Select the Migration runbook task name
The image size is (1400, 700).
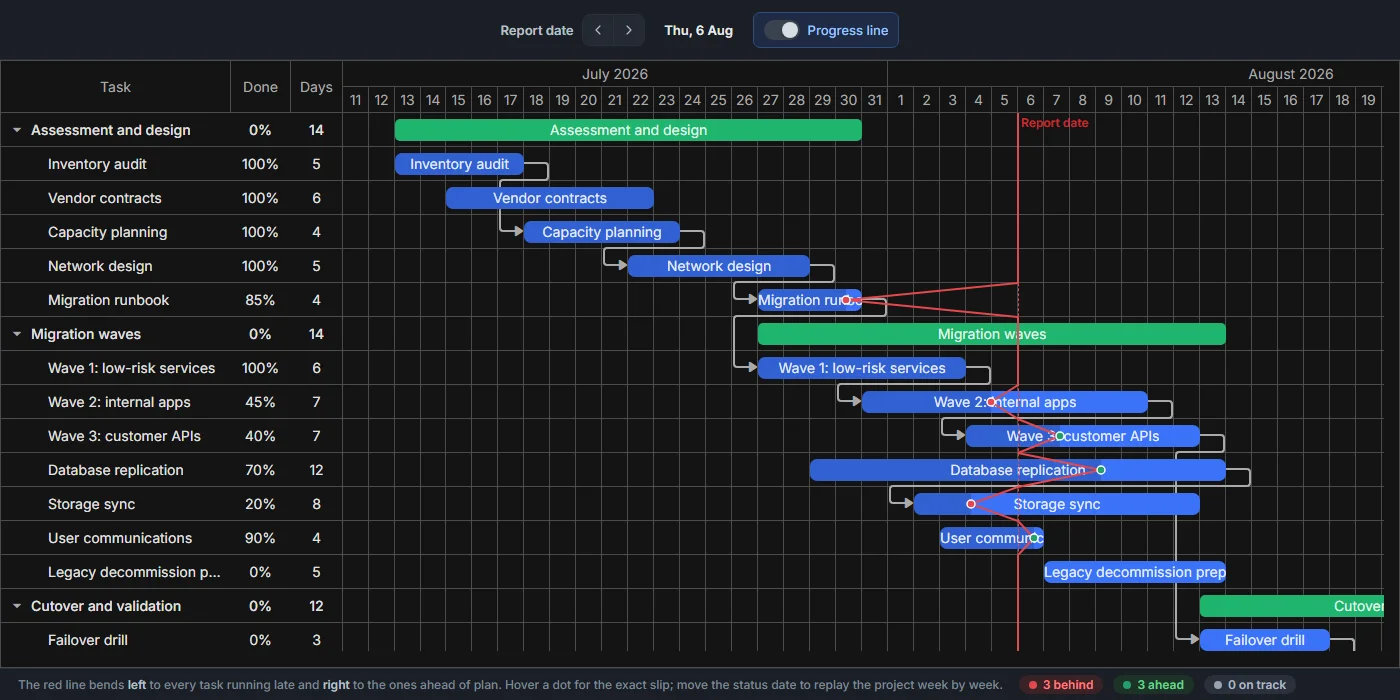pyautogui.click(x=109, y=300)
